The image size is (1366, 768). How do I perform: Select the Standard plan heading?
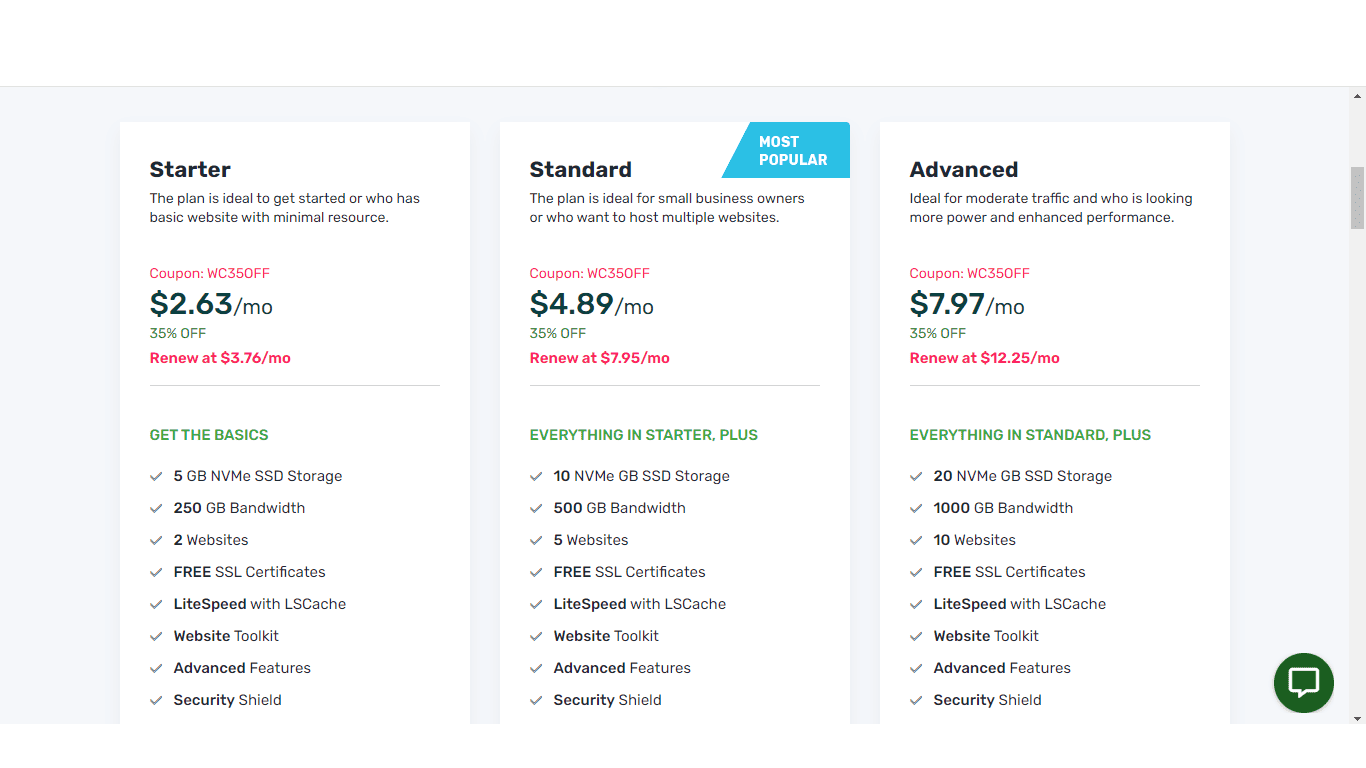pos(580,169)
